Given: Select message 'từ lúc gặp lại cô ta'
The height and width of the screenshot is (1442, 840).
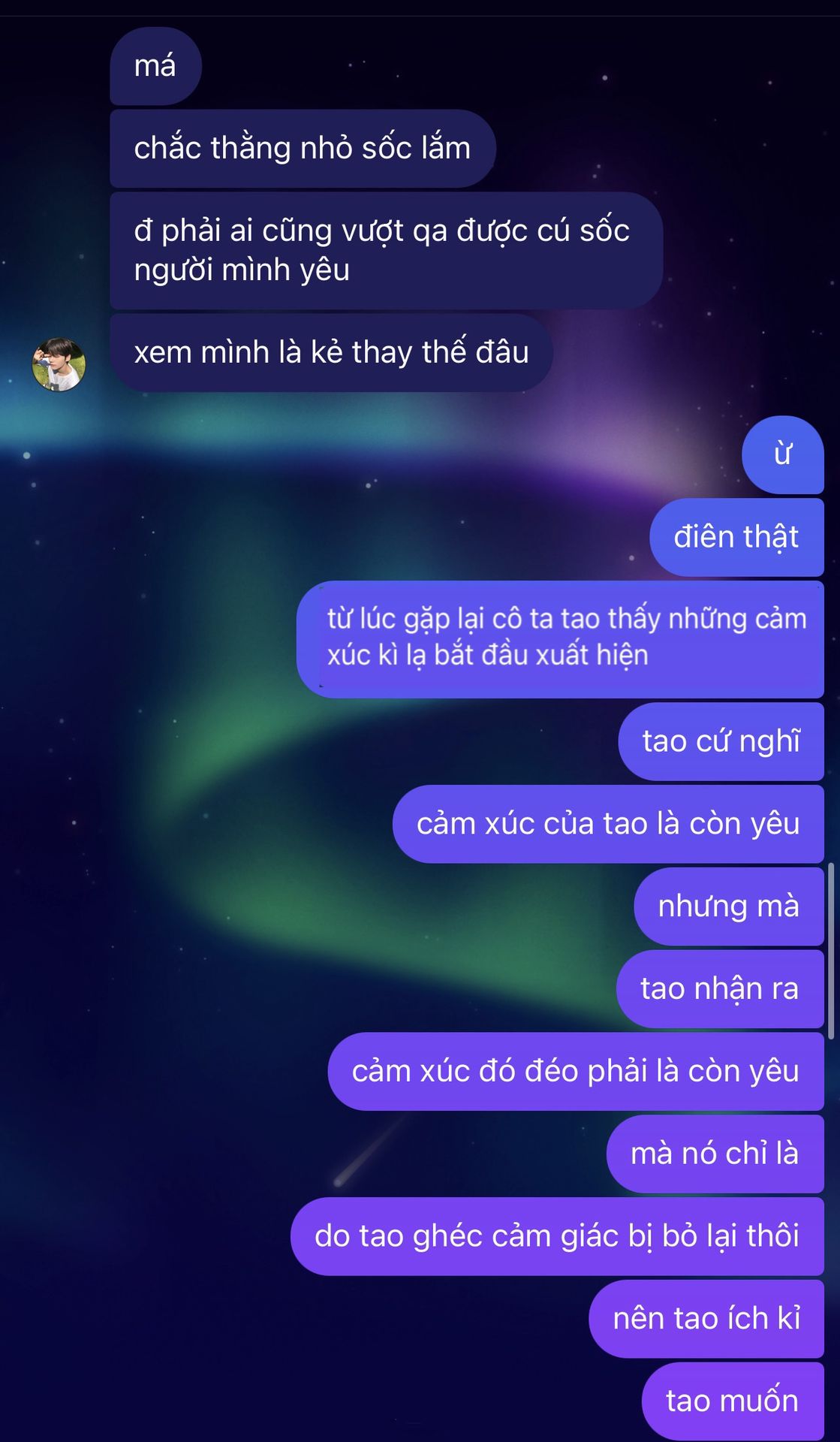Looking at the screenshot, I should click(x=560, y=639).
